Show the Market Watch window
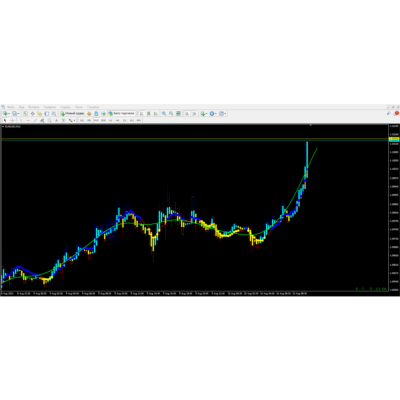Image resolution: width=400 pixels, height=400 pixels. point(25,114)
